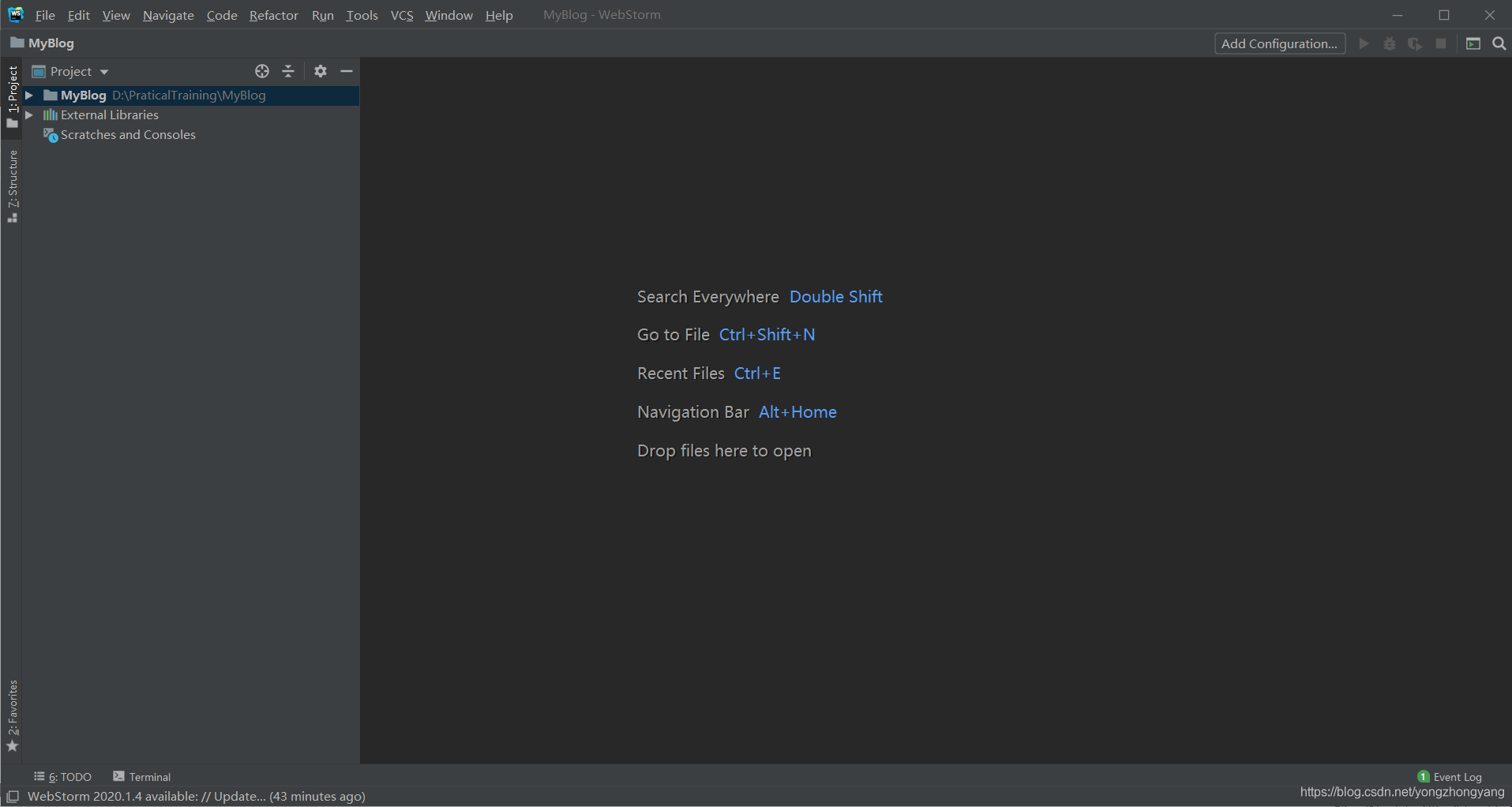The width and height of the screenshot is (1512, 807).
Task: Open the File menu
Action: click(x=45, y=15)
